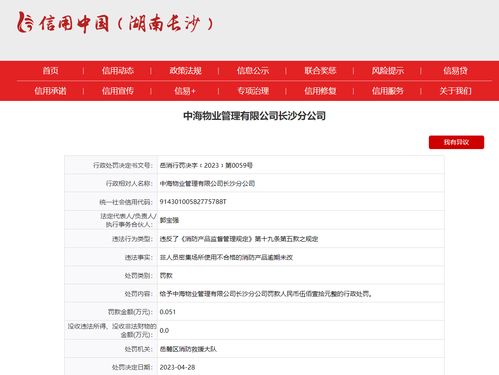Click the 处罚机关 label

click(x=139, y=349)
